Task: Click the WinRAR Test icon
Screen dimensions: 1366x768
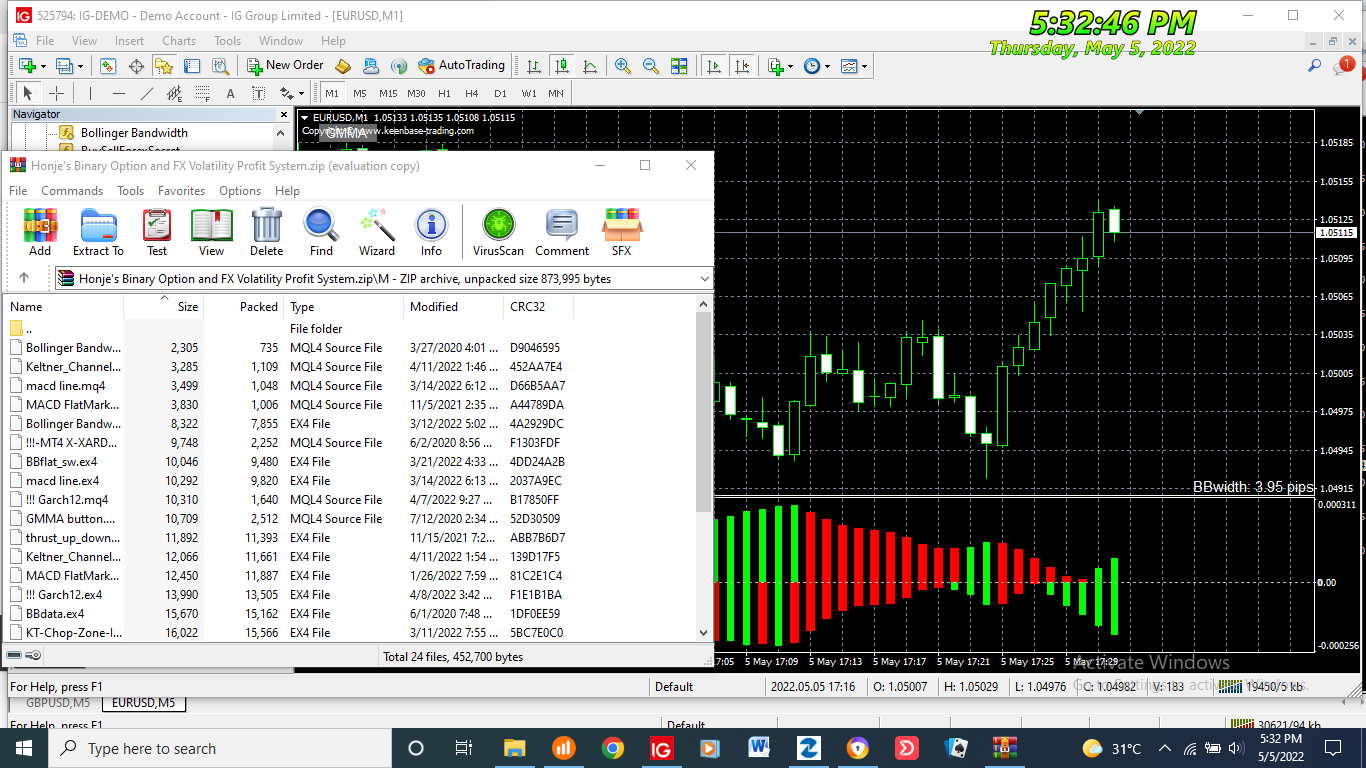Action: (x=157, y=232)
